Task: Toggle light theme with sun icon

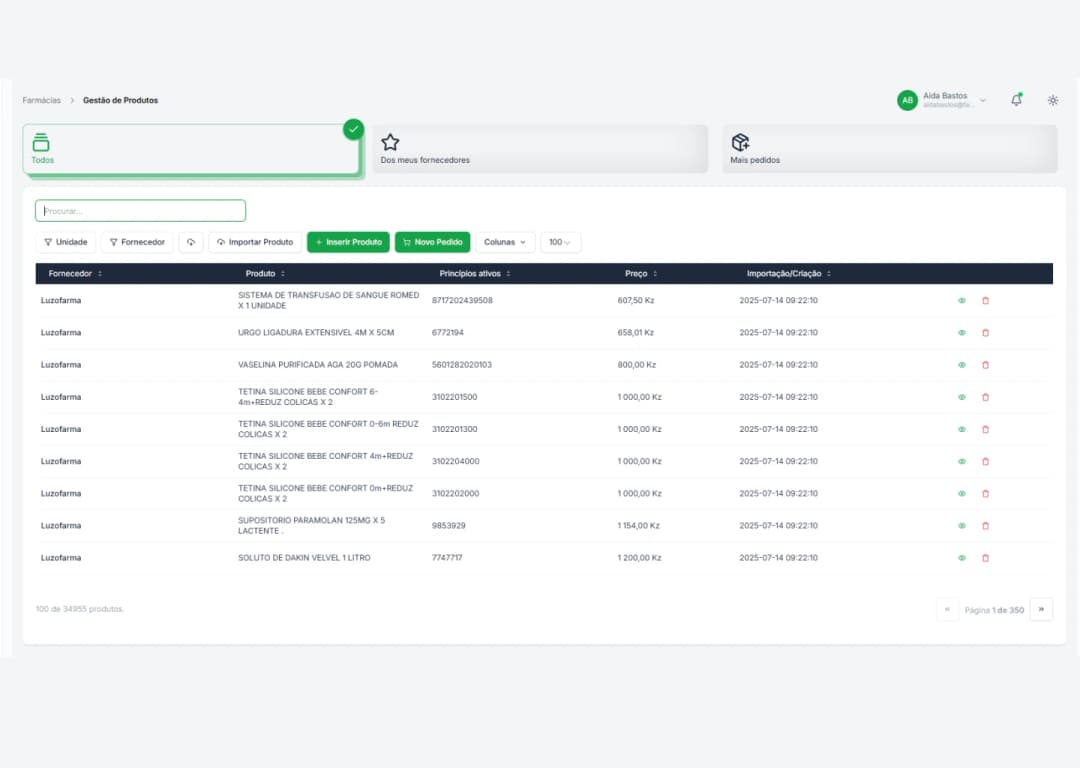Action: point(1053,100)
